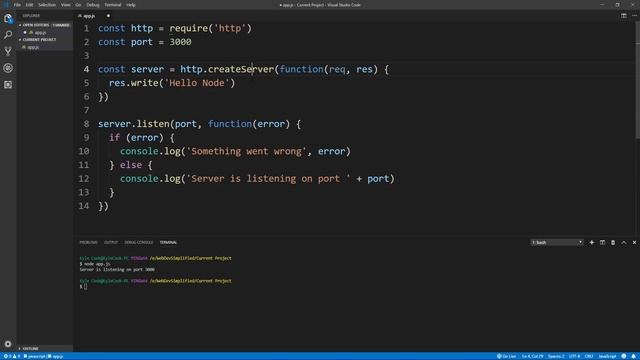The height and width of the screenshot is (360, 640).
Task: Click createServer on line 4
Action: 241,69
